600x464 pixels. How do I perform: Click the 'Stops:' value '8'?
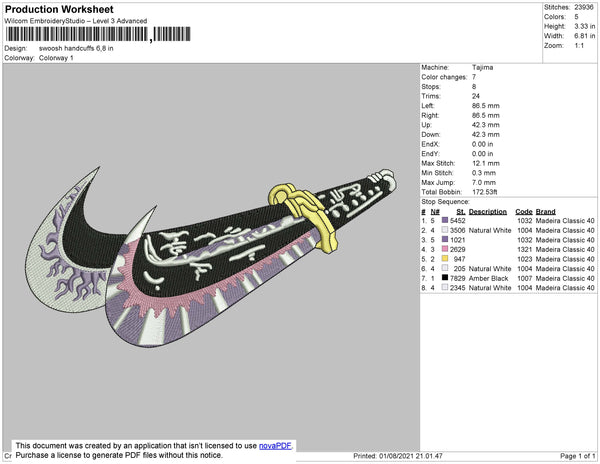click(474, 86)
